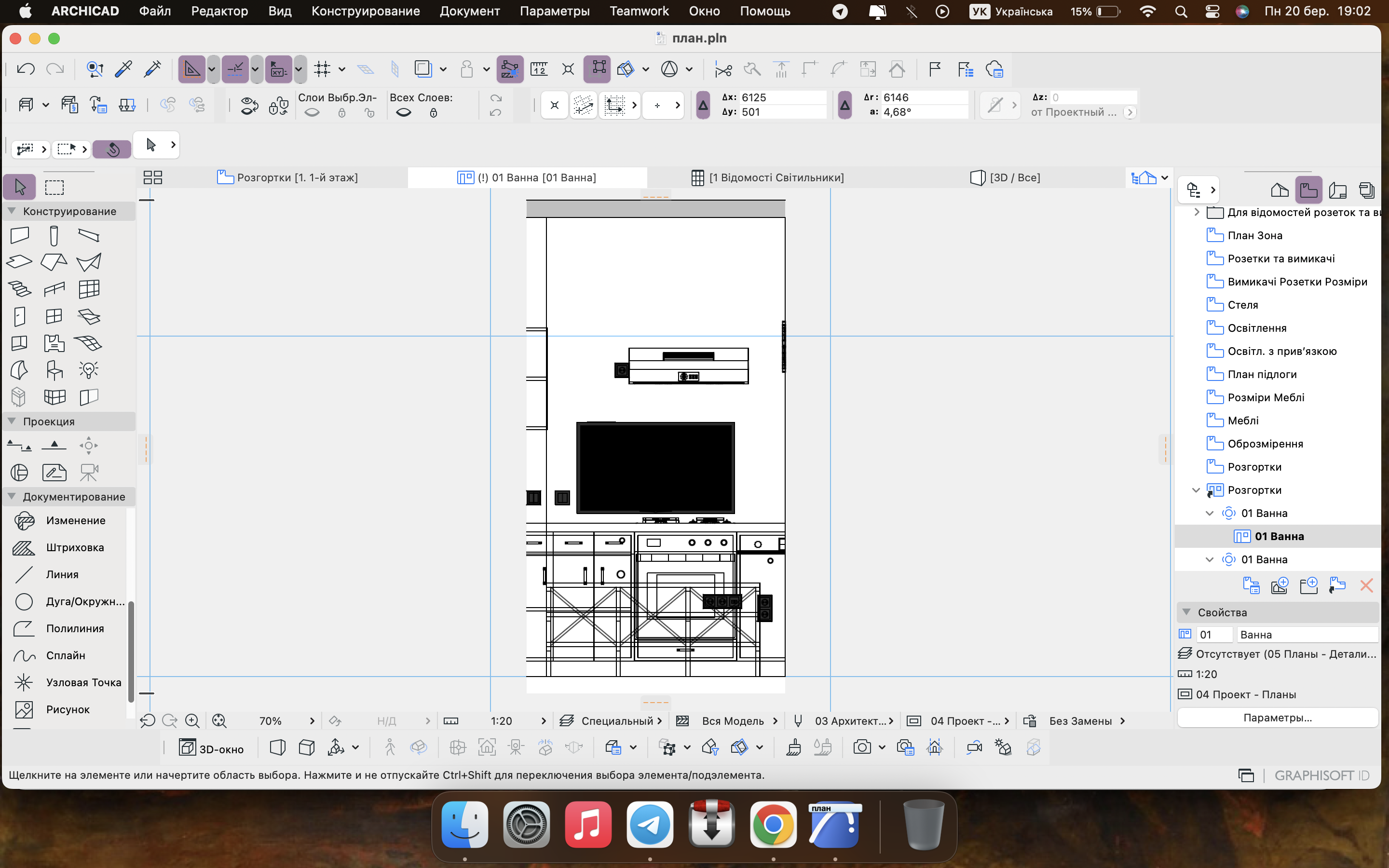Toggle the coordinate XY tracker button
This screenshot has height=868, width=1389.
(279, 69)
